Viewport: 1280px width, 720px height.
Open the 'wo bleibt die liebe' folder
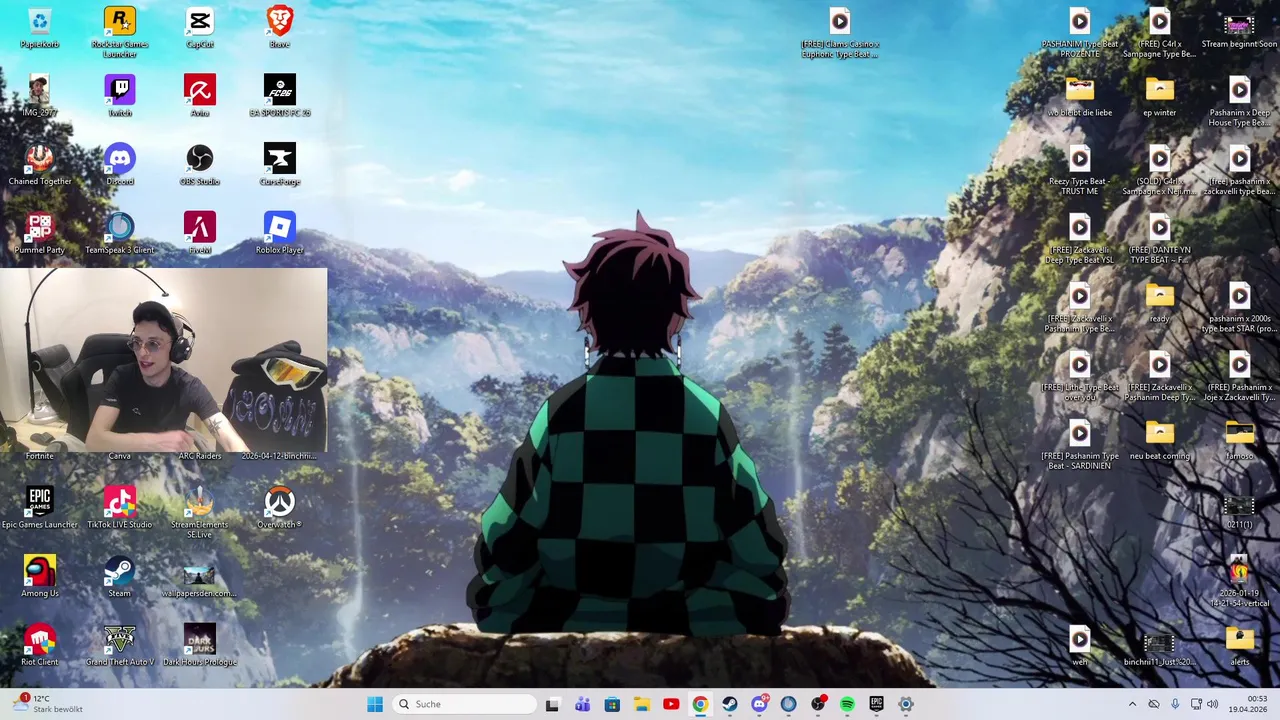(x=1079, y=96)
